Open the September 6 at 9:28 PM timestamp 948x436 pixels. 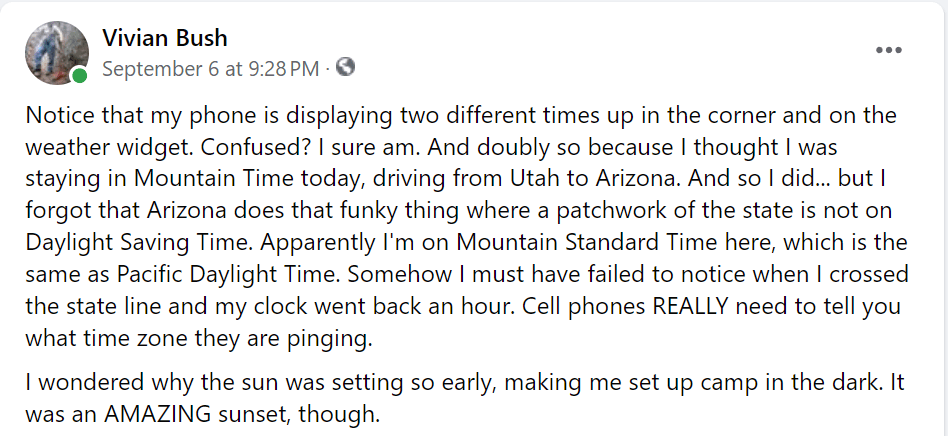pos(210,69)
